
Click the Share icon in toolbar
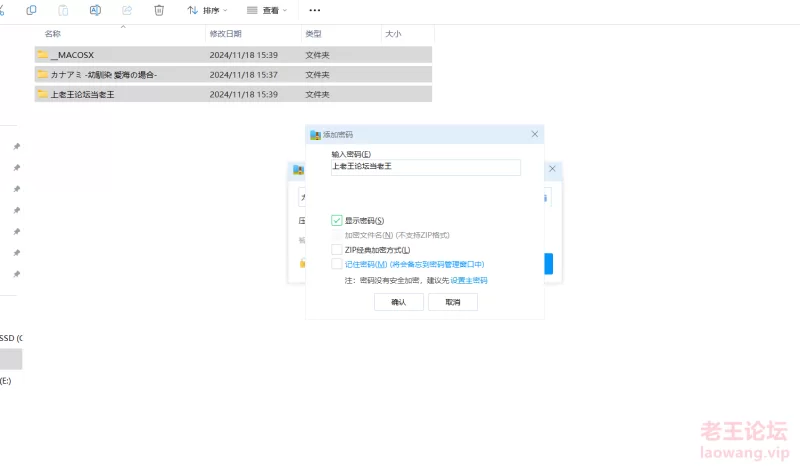coord(127,10)
